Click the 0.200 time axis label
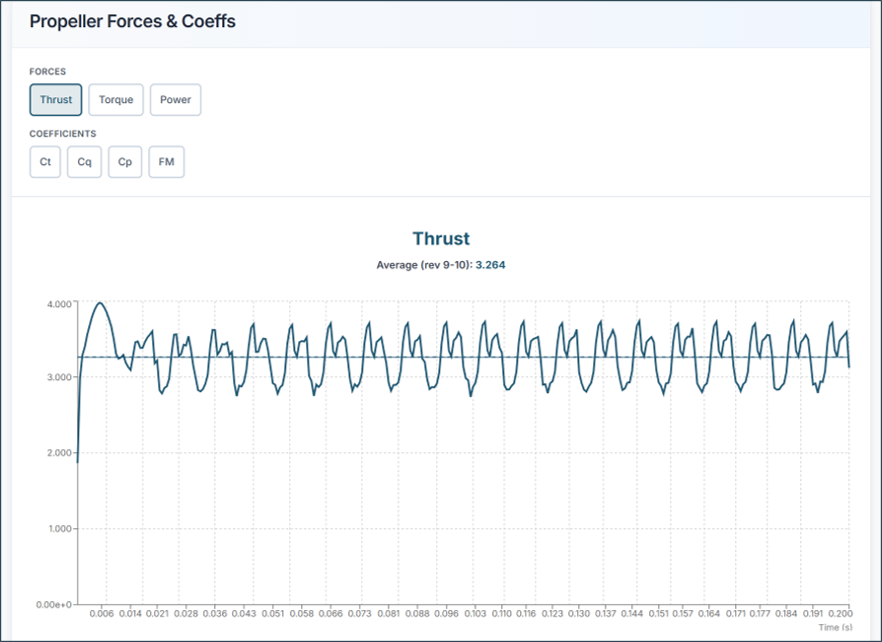Image resolution: width=882 pixels, height=642 pixels. point(839,612)
